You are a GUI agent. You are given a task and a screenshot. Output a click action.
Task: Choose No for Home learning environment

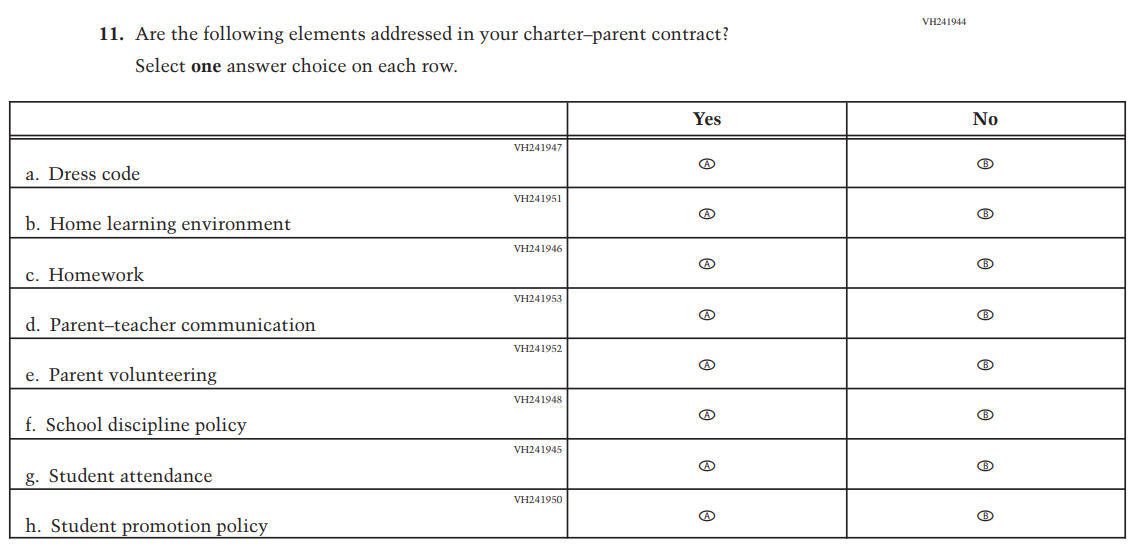[x=985, y=214]
